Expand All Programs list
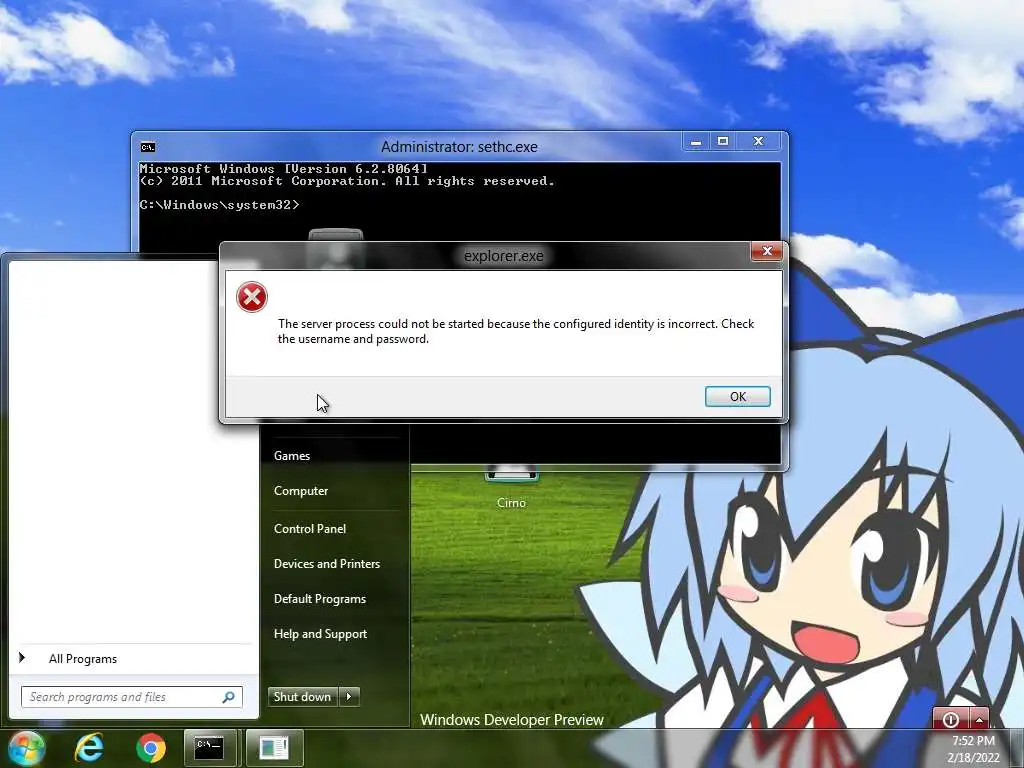 (82, 659)
